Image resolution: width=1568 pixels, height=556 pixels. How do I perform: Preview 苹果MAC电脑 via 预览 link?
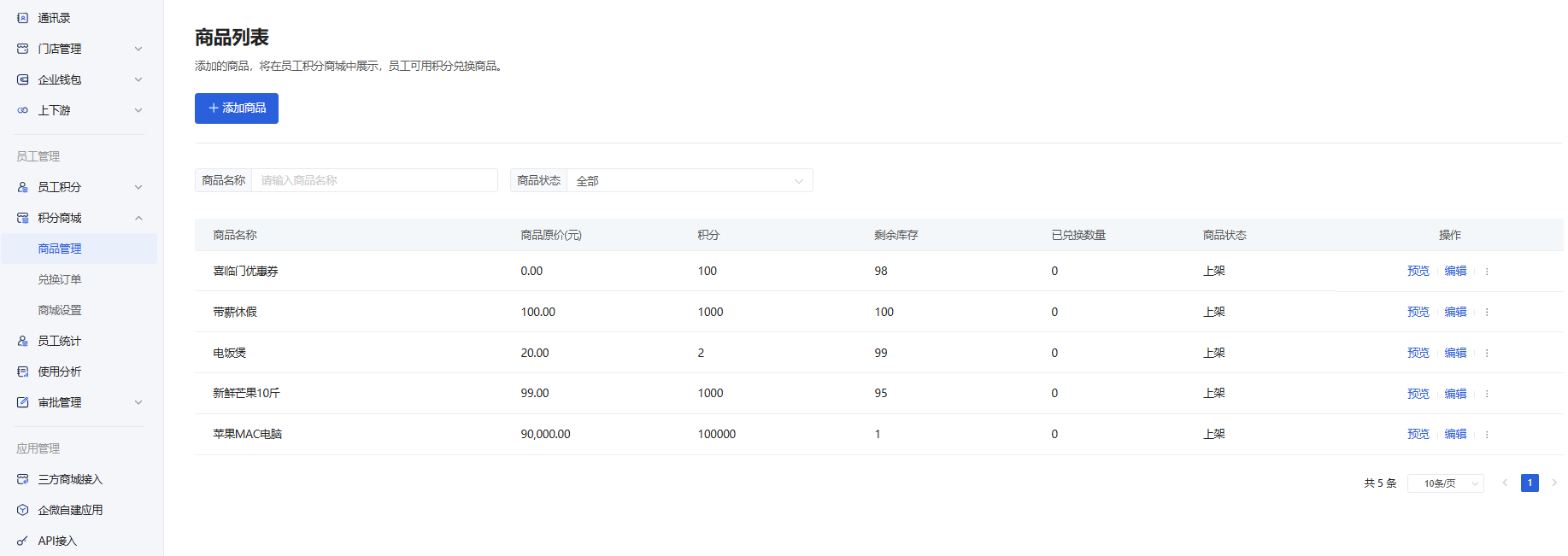click(x=1418, y=434)
